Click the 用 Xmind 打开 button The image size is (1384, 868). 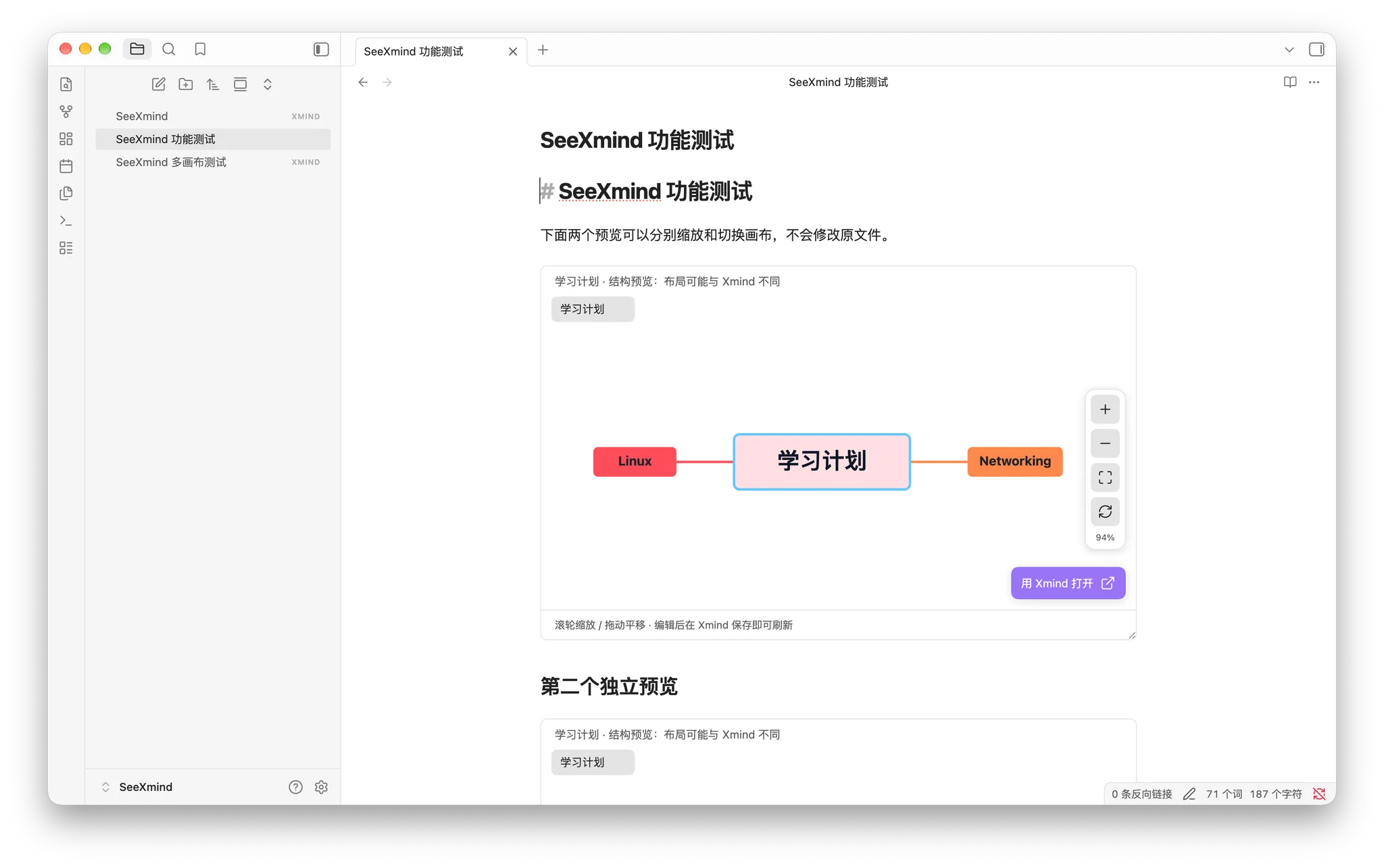point(1068,583)
